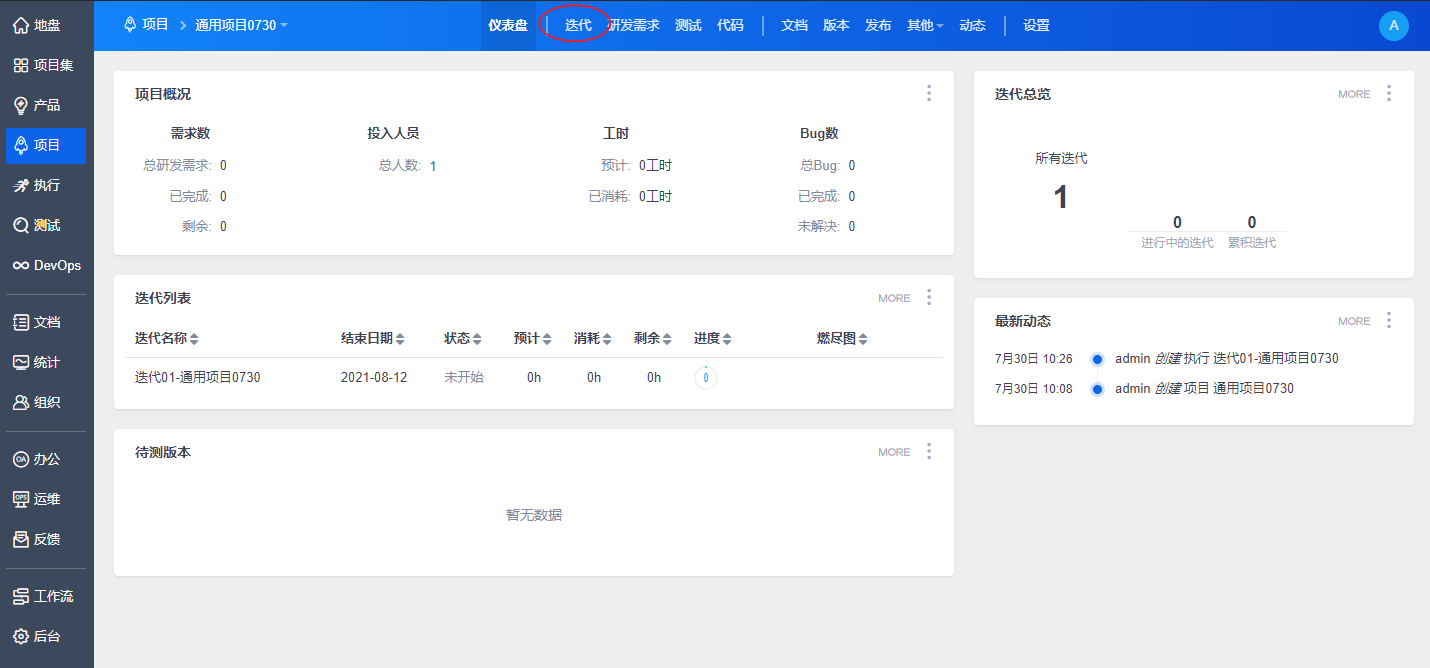Open 待测版本 panel three-dot menu

[929, 451]
